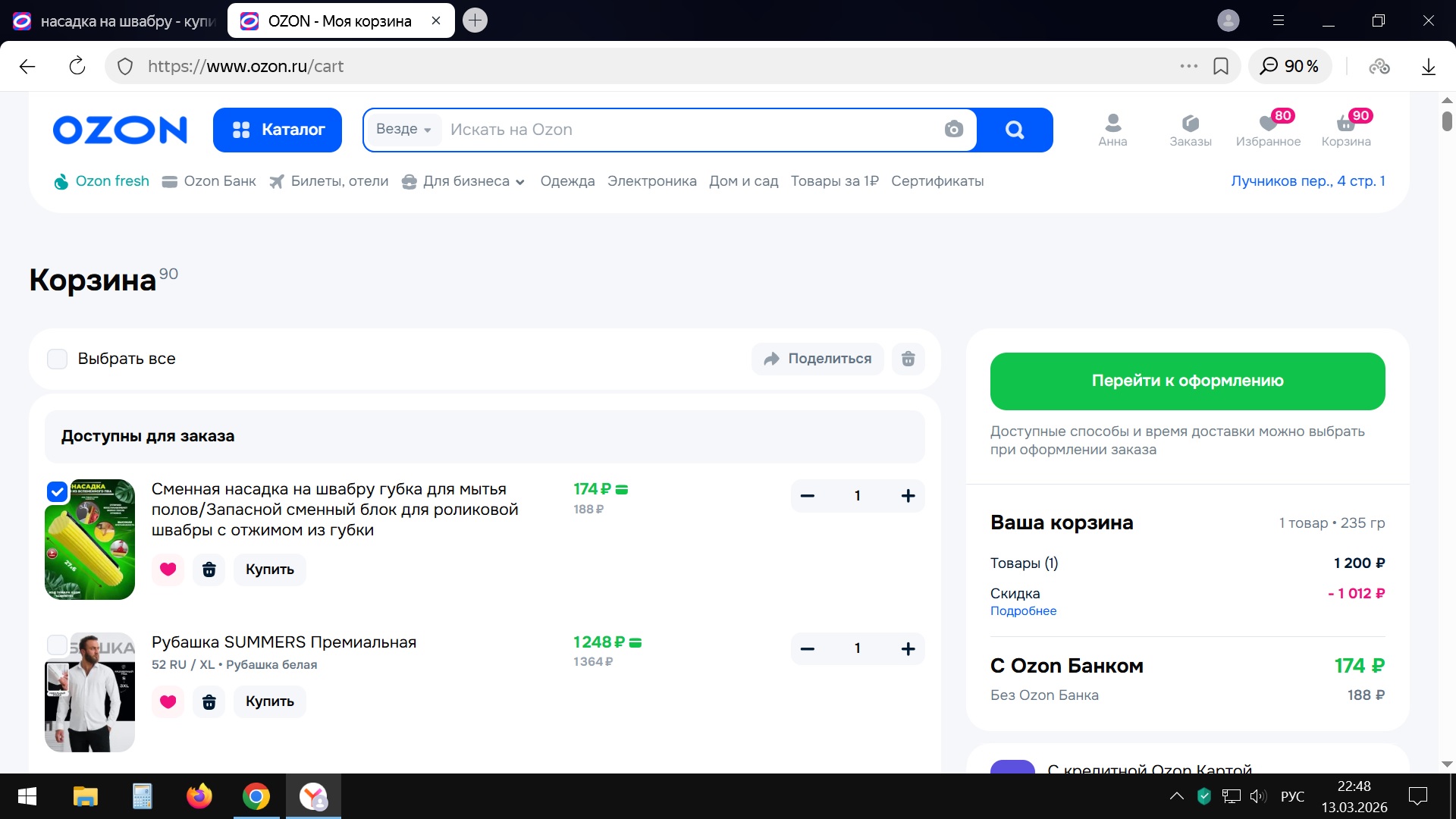Click into the Искать на Ozon search field
This screenshot has height=819, width=1456.
point(682,130)
